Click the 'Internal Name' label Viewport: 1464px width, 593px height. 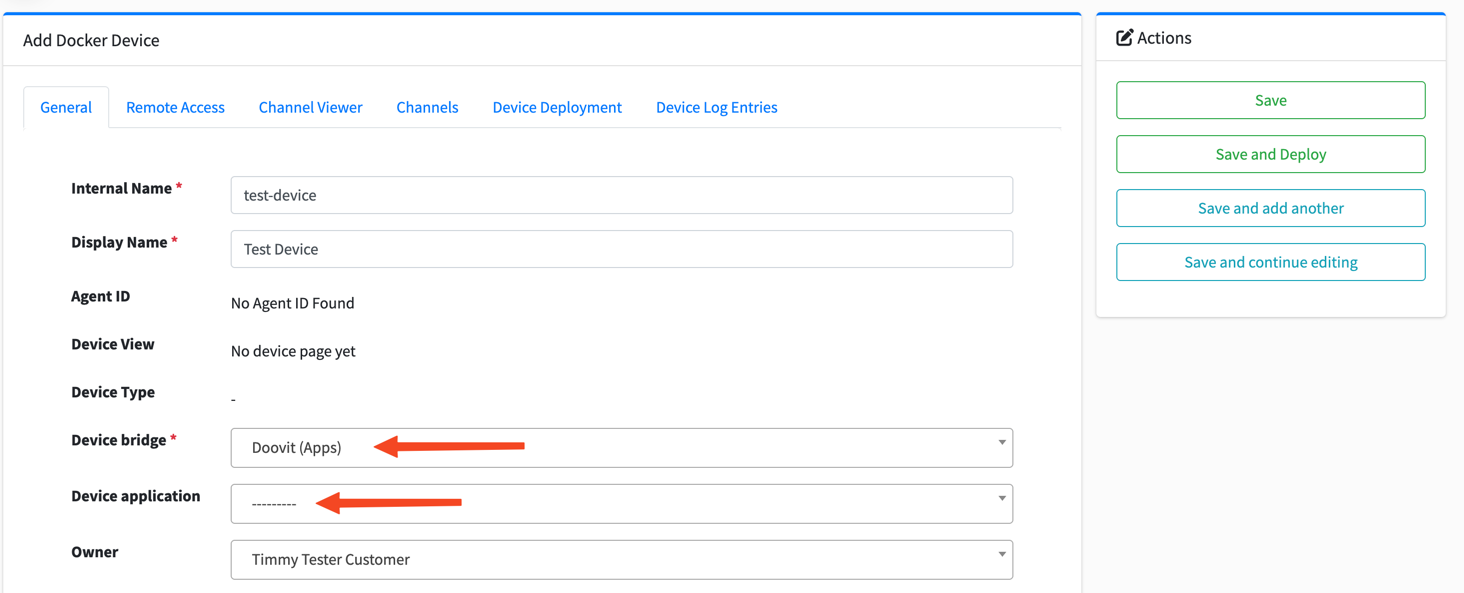coord(121,188)
